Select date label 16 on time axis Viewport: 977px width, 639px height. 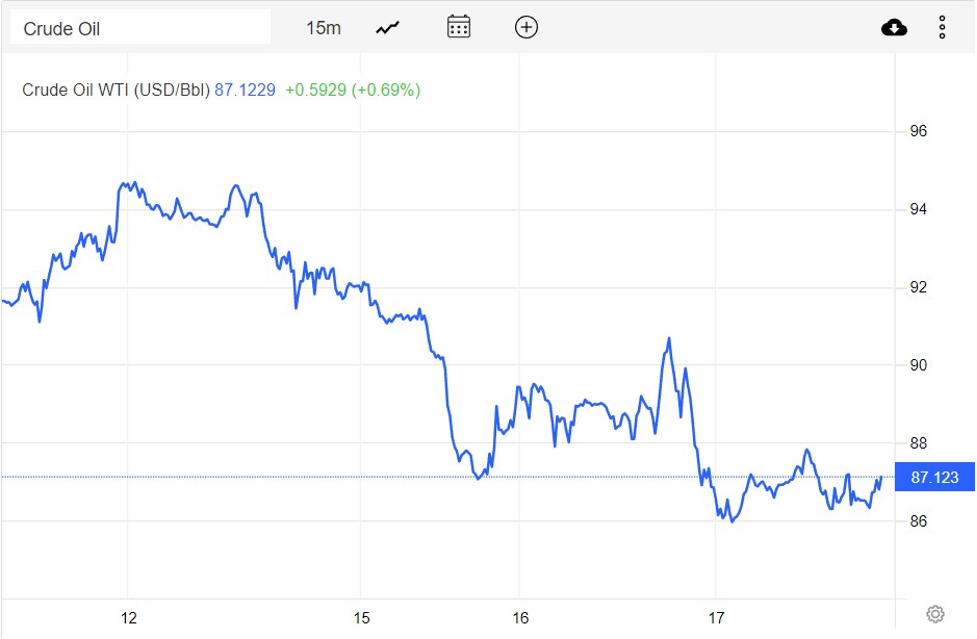point(519,617)
